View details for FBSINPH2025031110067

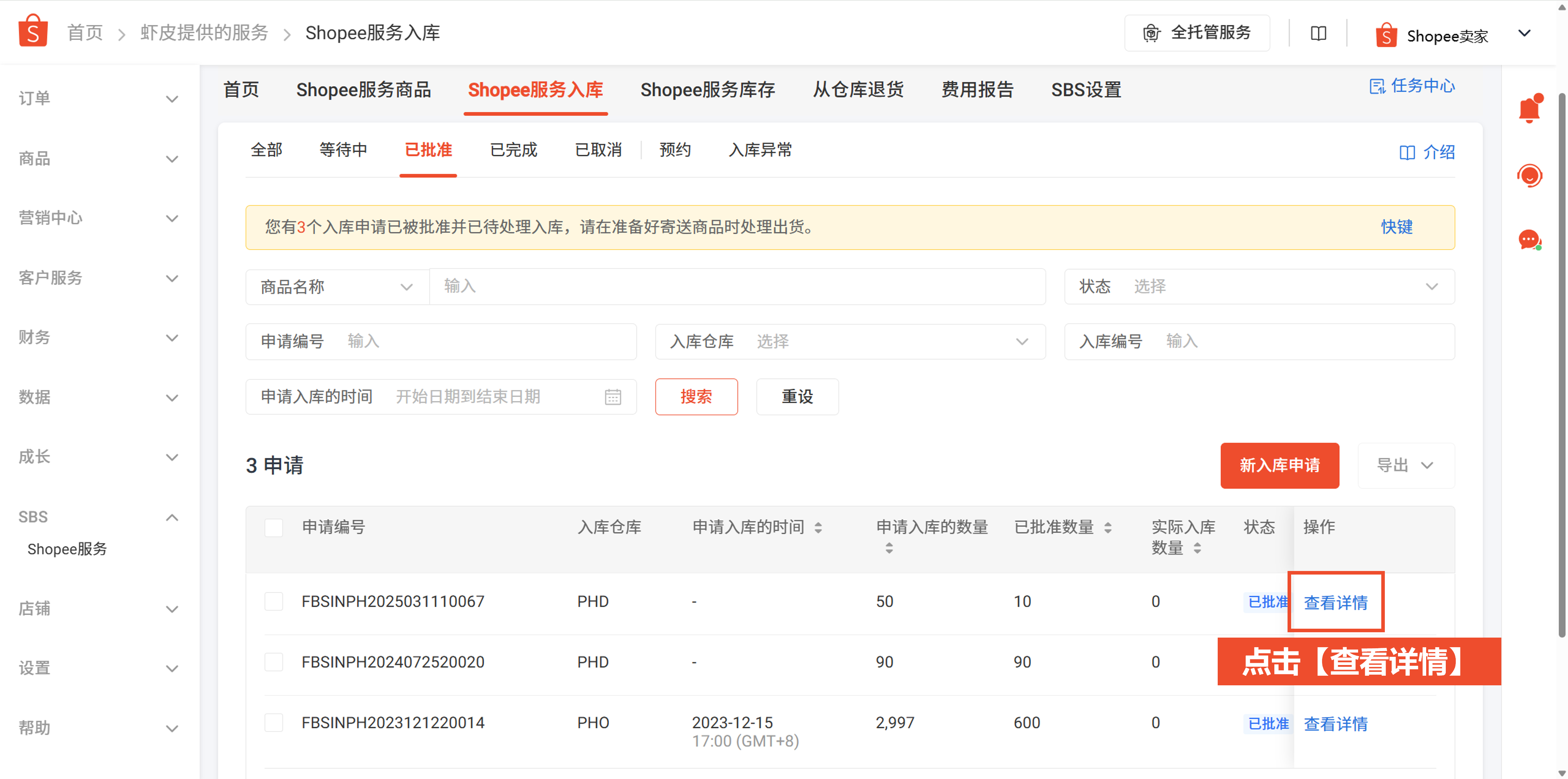pyautogui.click(x=1336, y=603)
